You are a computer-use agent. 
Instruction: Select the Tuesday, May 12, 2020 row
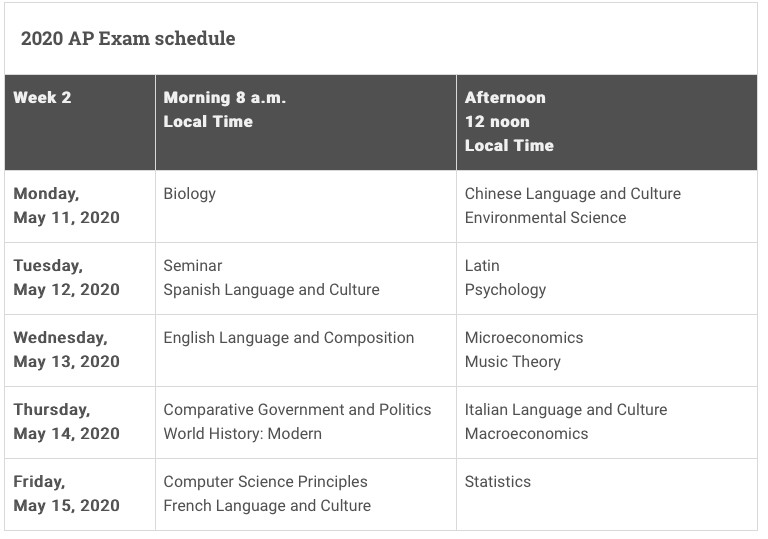[x=381, y=278]
